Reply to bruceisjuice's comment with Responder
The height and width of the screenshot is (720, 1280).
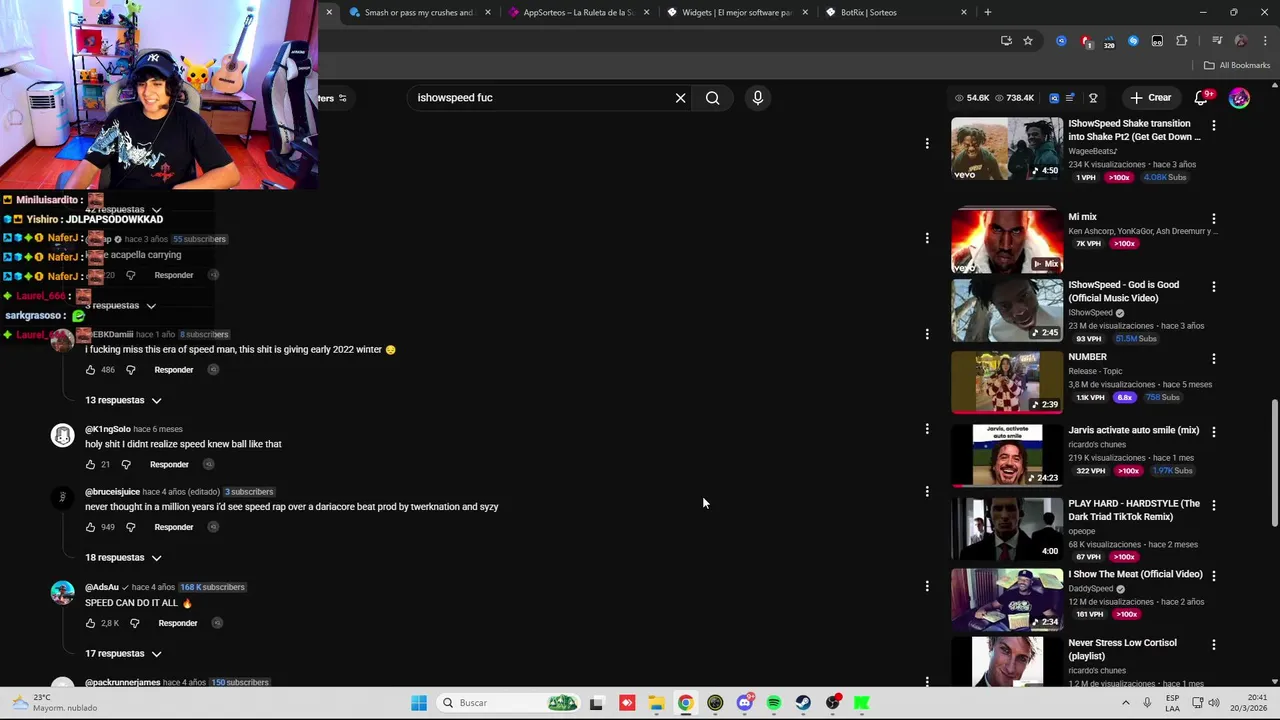pyautogui.click(x=174, y=527)
